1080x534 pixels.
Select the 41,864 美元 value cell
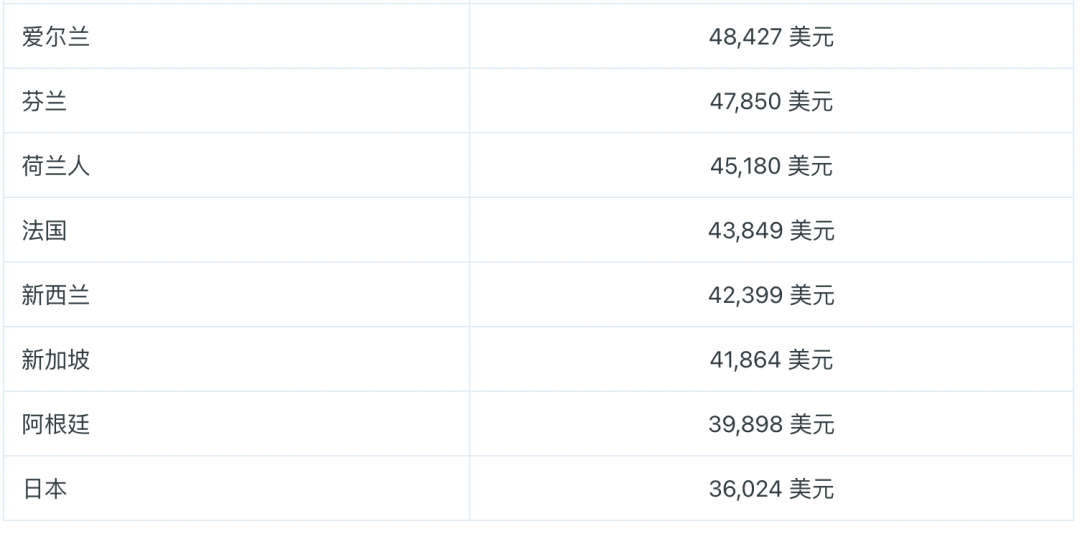(771, 360)
